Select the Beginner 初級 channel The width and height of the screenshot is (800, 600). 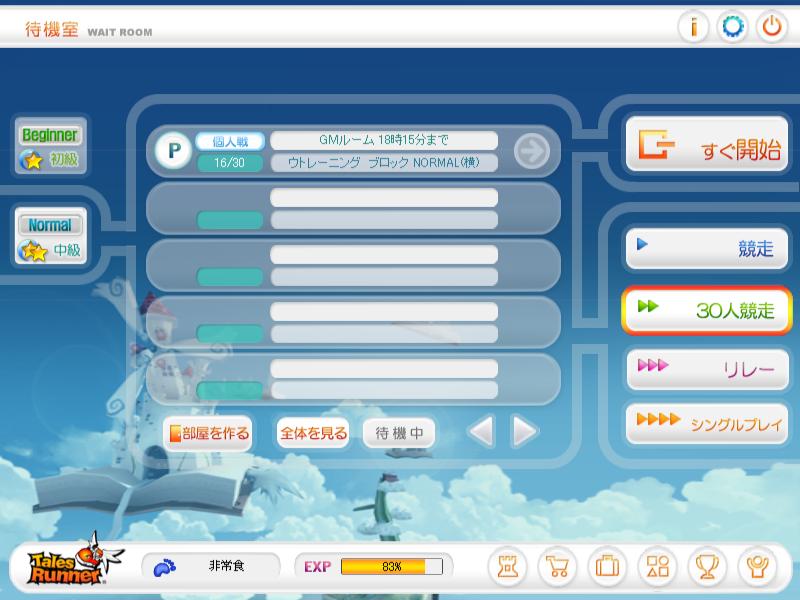pyautogui.click(x=51, y=146)
